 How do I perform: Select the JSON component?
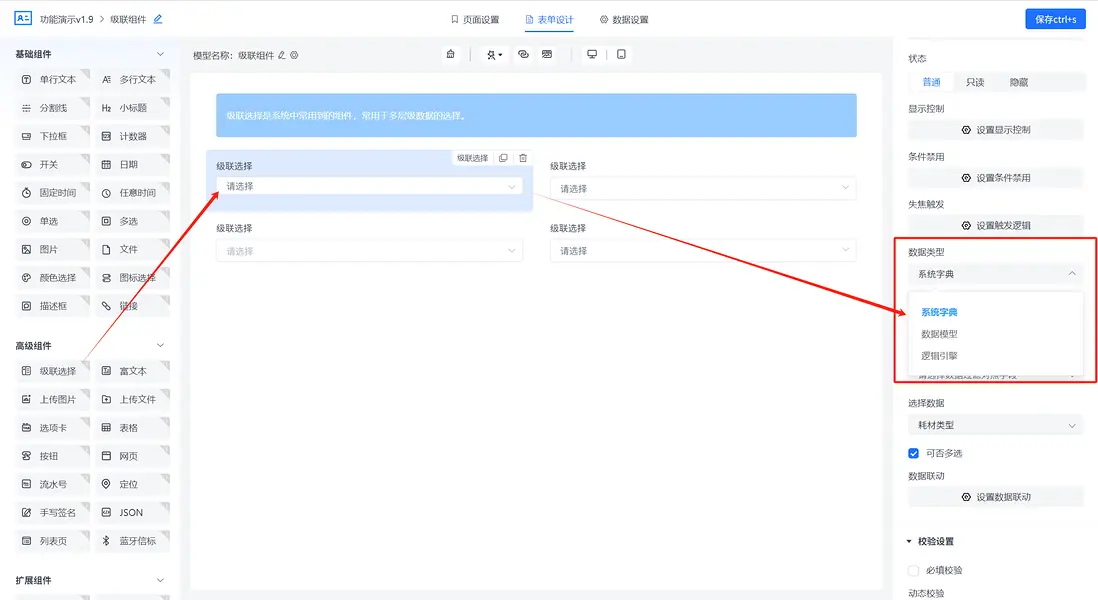132,512
